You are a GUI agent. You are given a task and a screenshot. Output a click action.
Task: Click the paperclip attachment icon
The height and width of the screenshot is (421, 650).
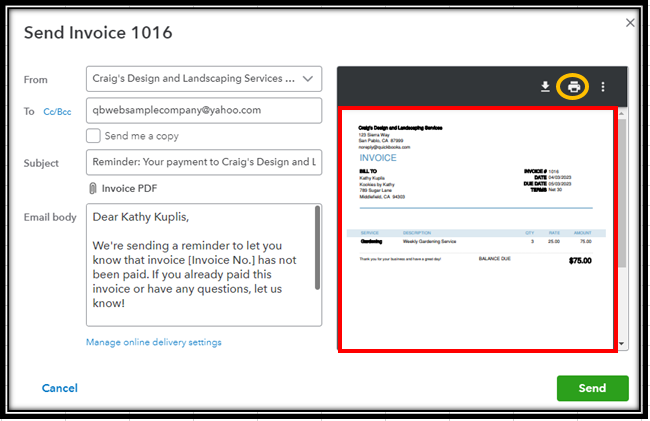[93, 188]
